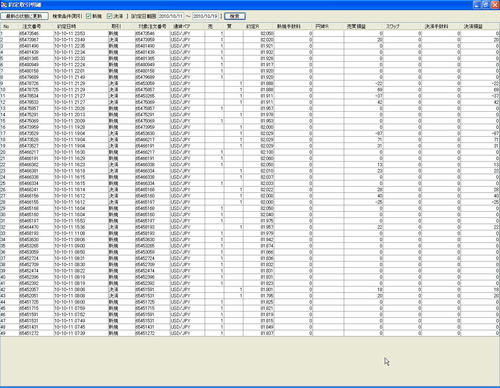Click the 検索 search button
The height and width of the screenshot is (388, 500).
coord(235,16)
